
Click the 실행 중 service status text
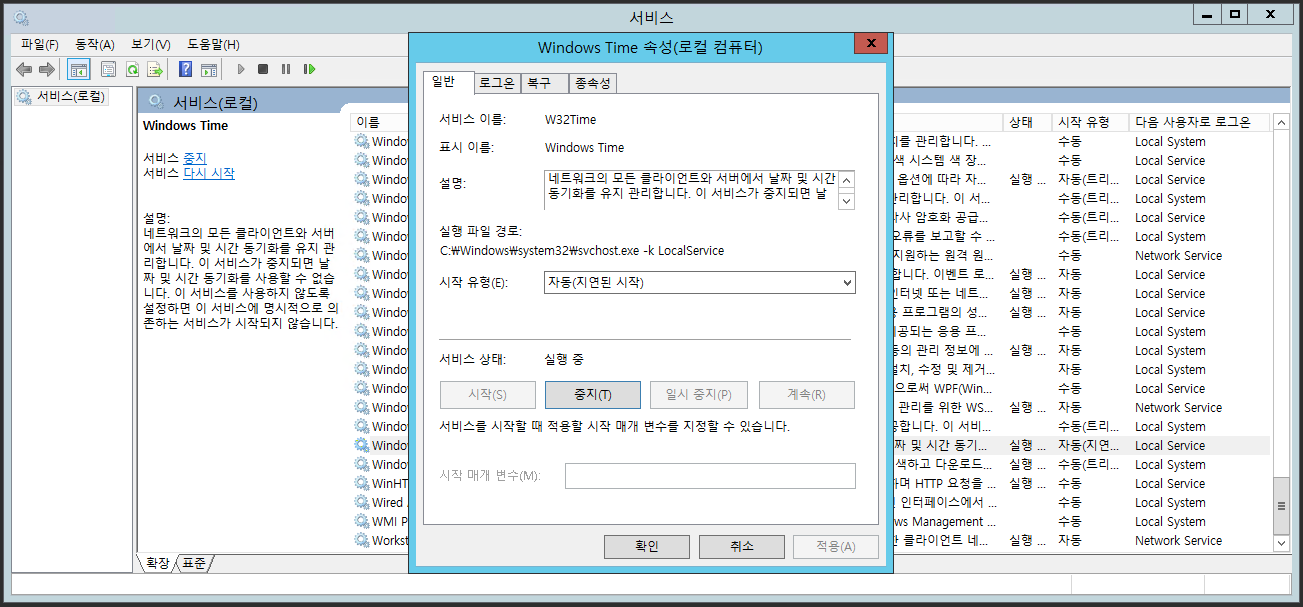[x=563, y=359]
